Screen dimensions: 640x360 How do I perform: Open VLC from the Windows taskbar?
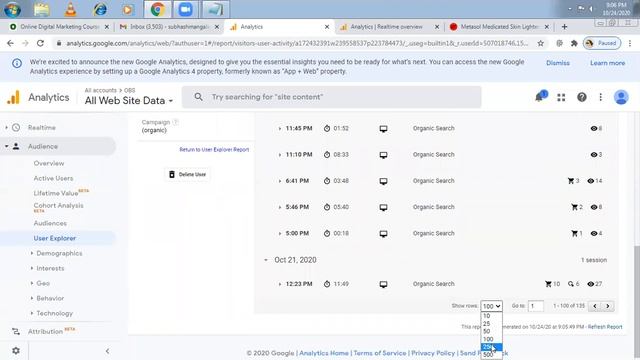pos(71,9)
